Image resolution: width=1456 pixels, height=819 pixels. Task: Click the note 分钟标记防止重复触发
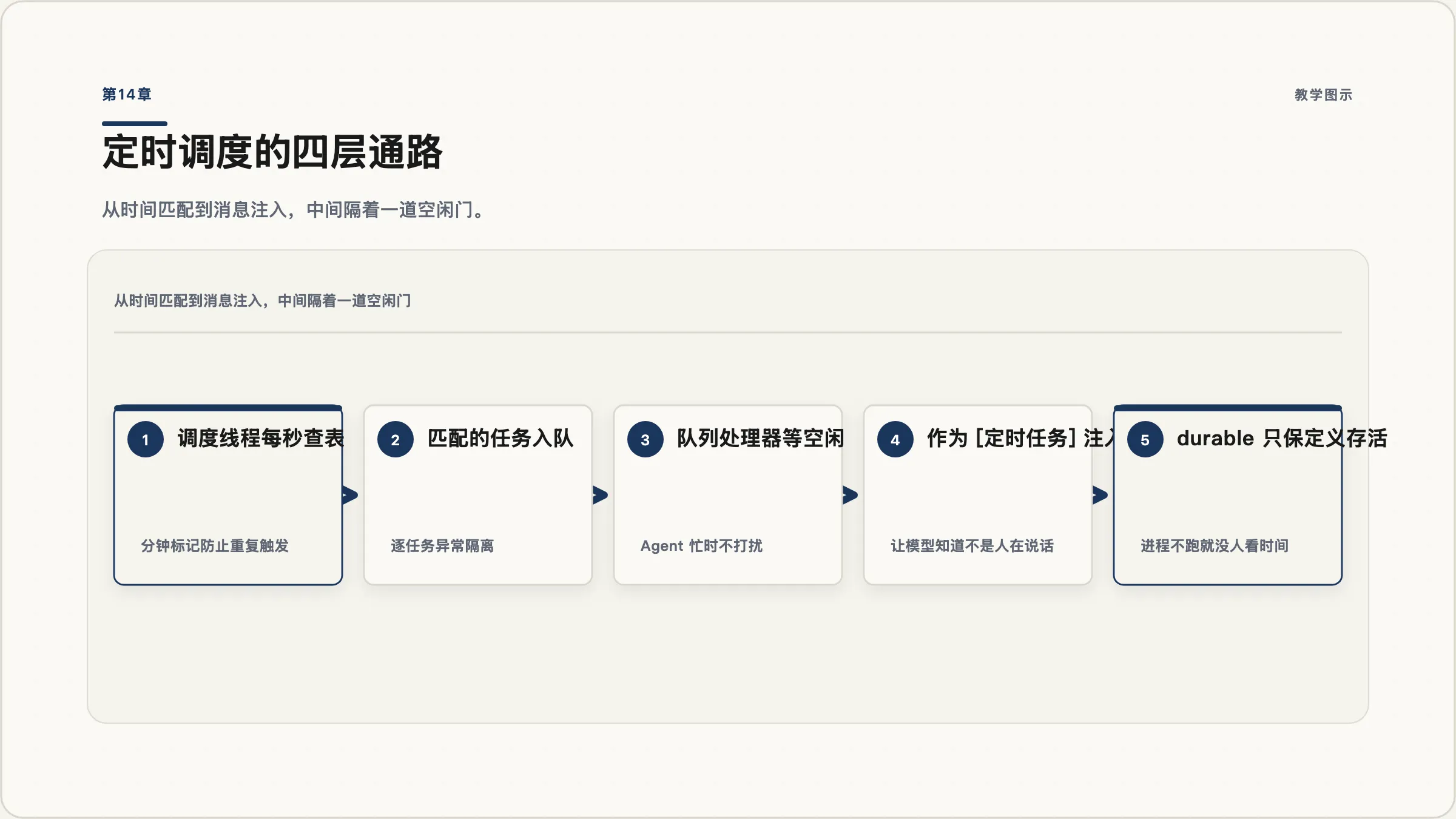tap(215, 546)
